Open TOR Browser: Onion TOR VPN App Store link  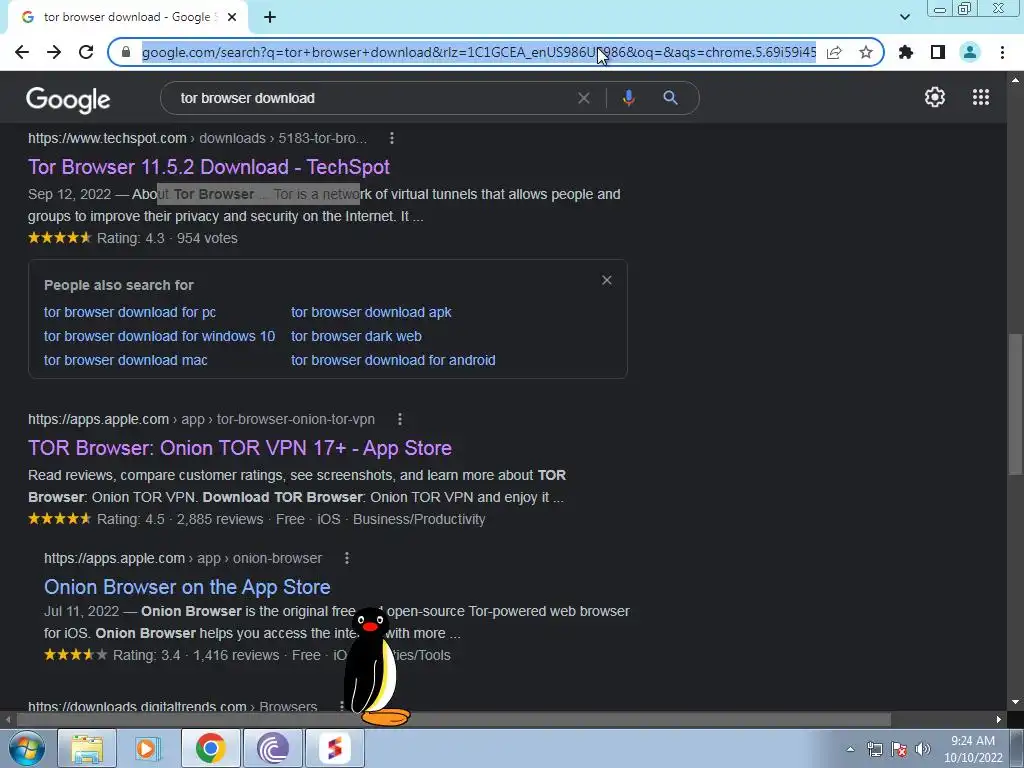click(240, 448)
